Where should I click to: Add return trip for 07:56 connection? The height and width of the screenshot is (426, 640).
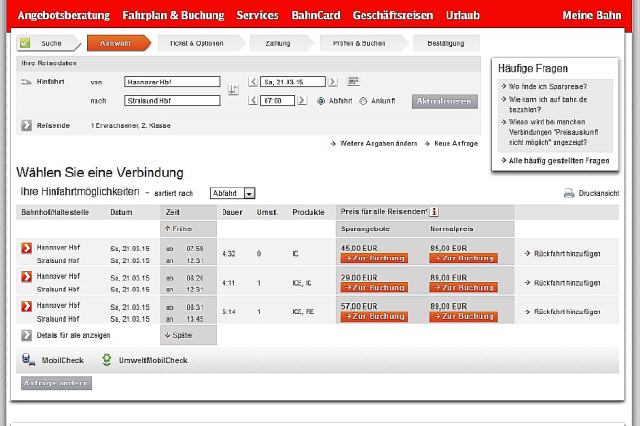click(562, 254)
